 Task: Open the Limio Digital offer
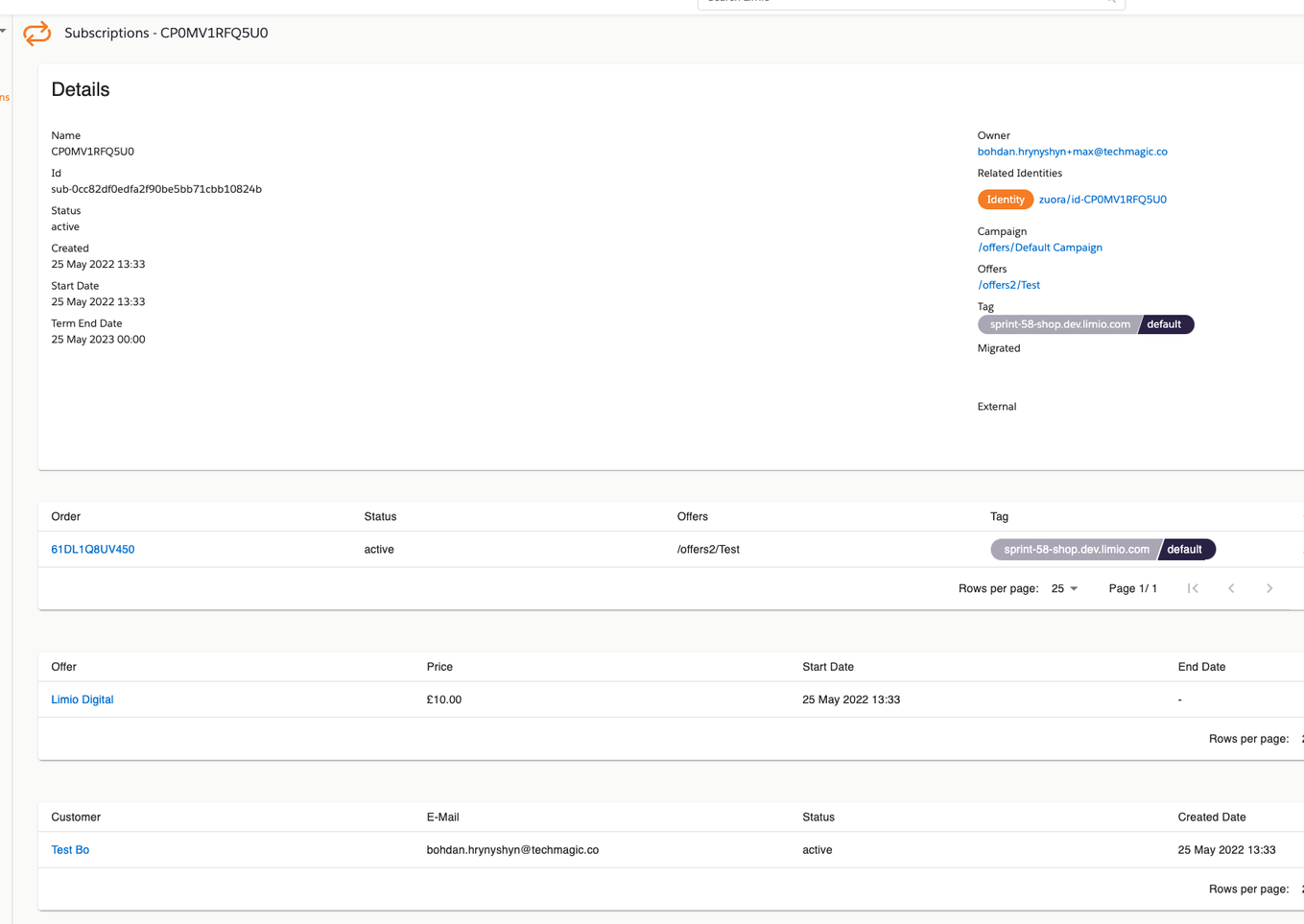(83, 699)
